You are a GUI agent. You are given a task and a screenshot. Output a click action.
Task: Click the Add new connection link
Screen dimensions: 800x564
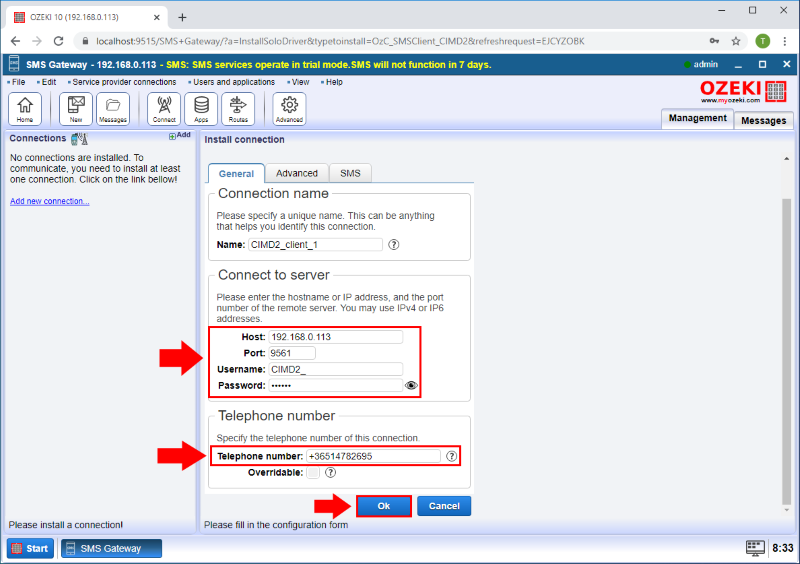click(x=49, y=201)
